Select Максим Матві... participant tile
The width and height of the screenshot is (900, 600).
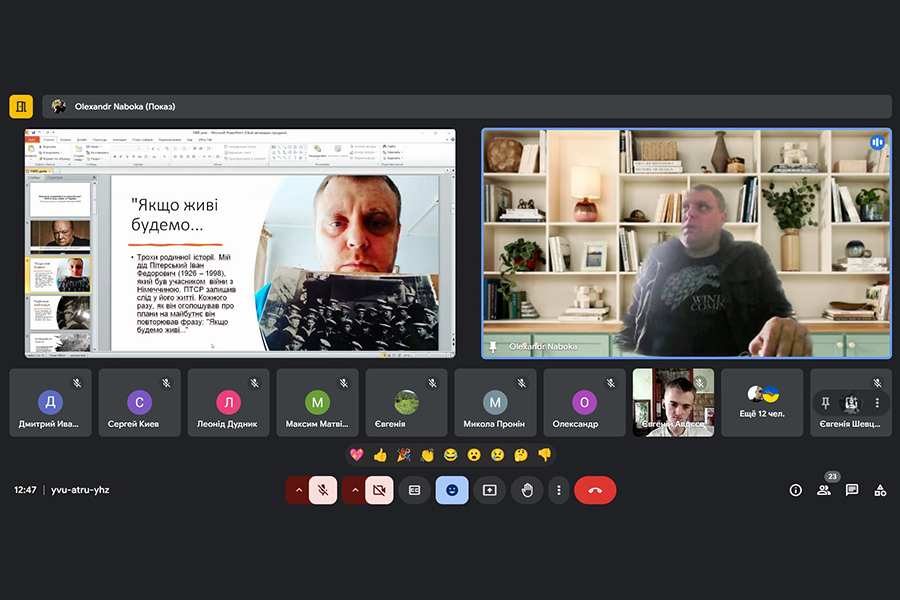pos(317,402)
